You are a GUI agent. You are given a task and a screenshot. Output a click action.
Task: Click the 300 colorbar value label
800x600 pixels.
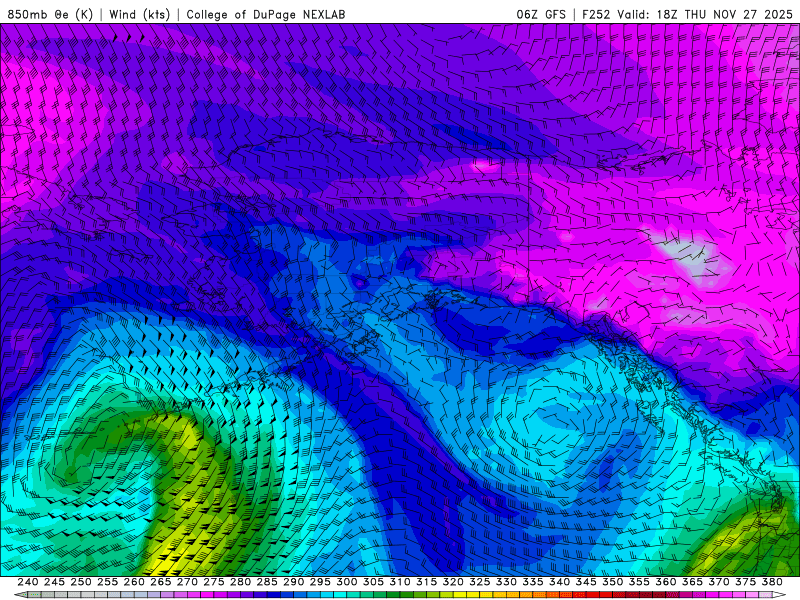click(x=346, y=582)
